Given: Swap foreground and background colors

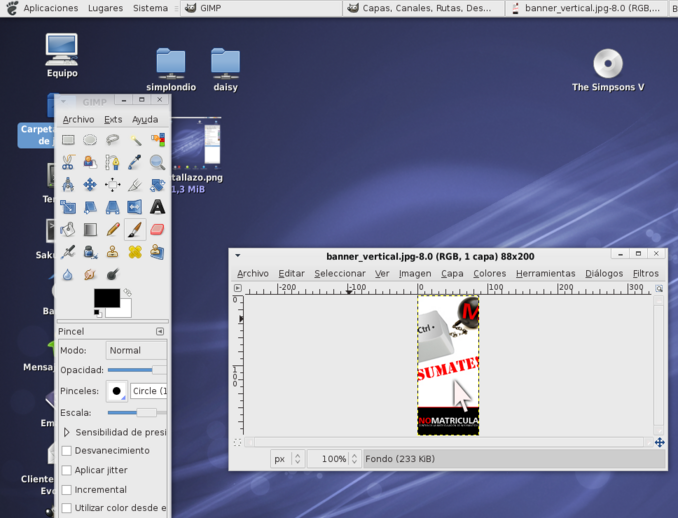Looking at the screenshot, I should point(127,293).
